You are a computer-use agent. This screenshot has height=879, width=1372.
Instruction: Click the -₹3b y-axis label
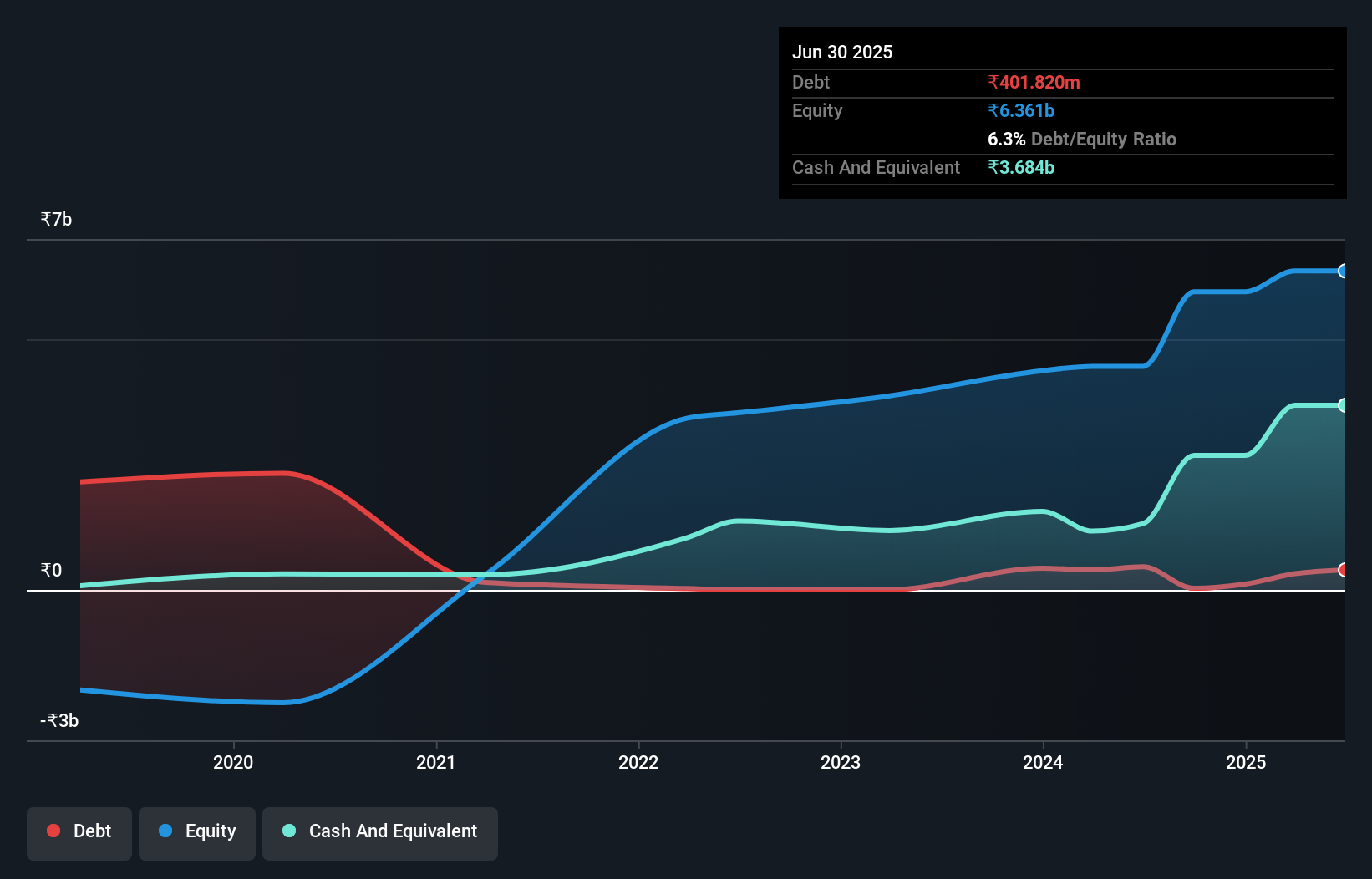point(59,721)
